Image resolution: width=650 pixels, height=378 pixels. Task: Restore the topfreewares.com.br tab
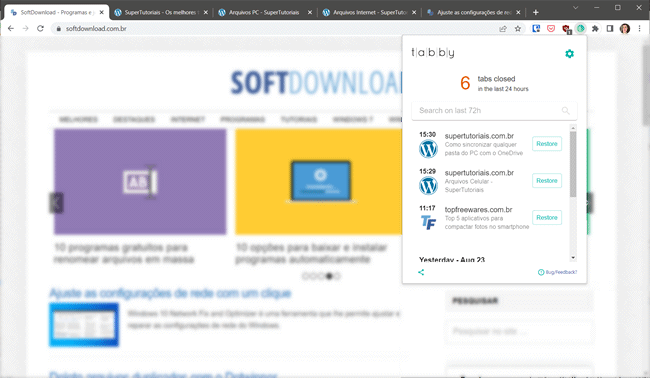tap(547, 218)
